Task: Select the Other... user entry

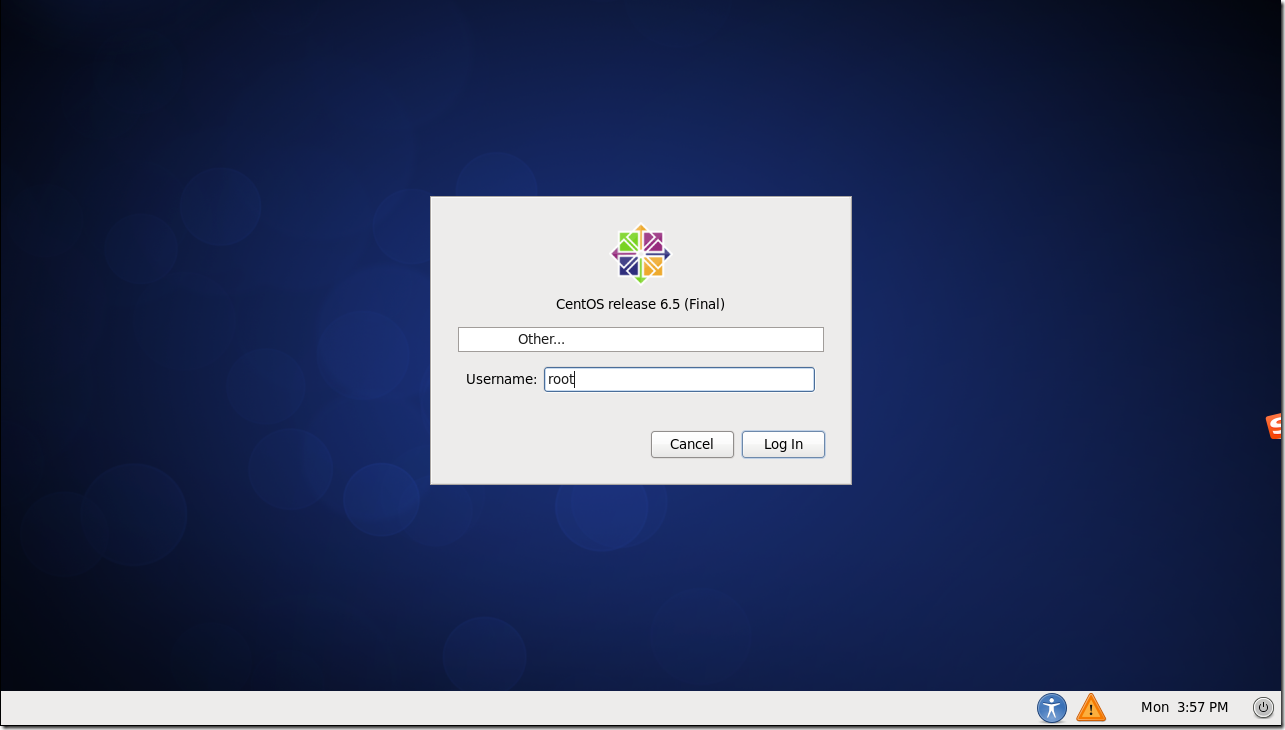Action: click(x=641, y=339)
